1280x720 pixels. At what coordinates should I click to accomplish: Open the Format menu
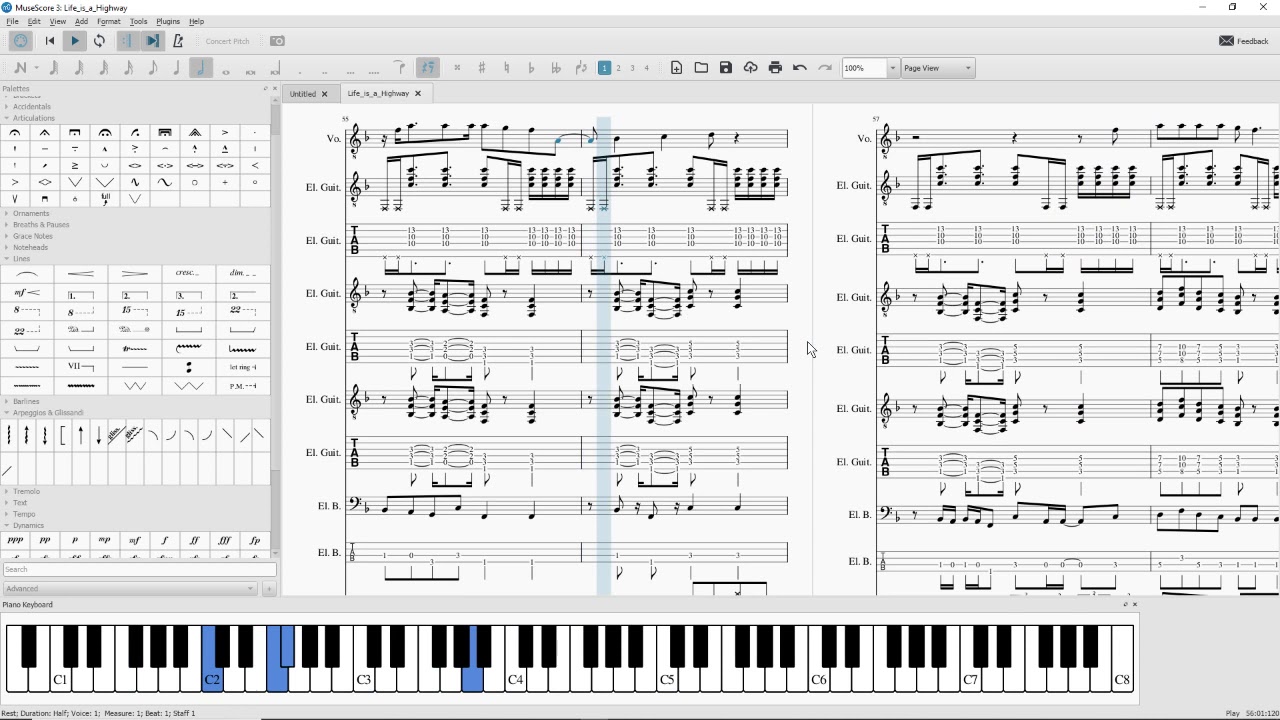pos(109,21)
